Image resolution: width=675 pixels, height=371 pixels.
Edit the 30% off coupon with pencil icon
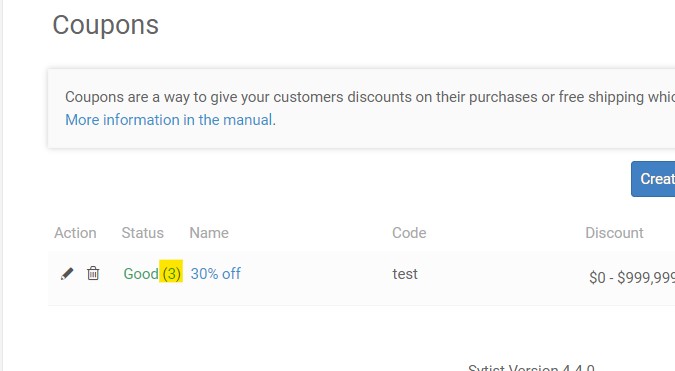67,273
